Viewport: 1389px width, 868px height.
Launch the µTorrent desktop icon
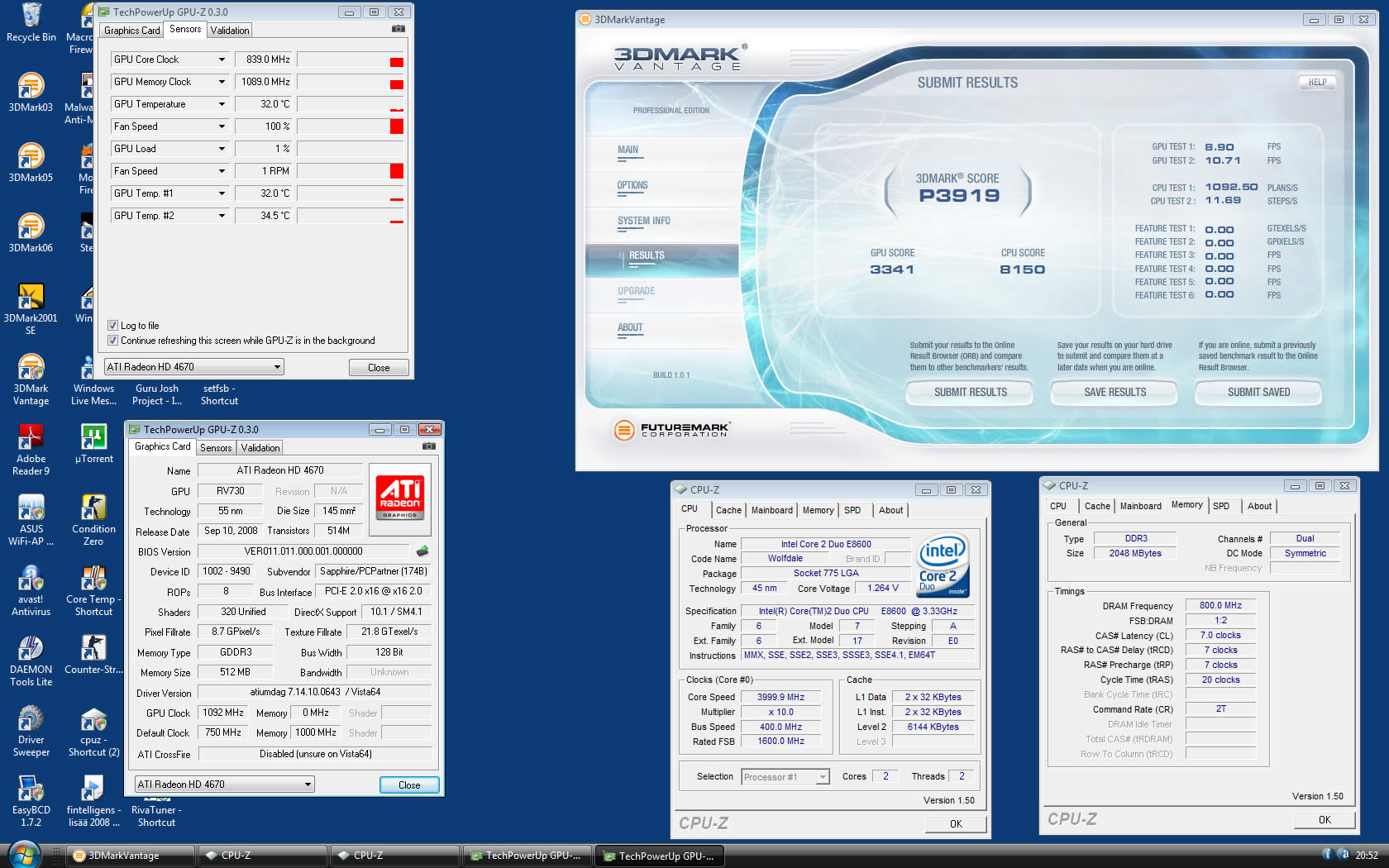pos(93,443)
